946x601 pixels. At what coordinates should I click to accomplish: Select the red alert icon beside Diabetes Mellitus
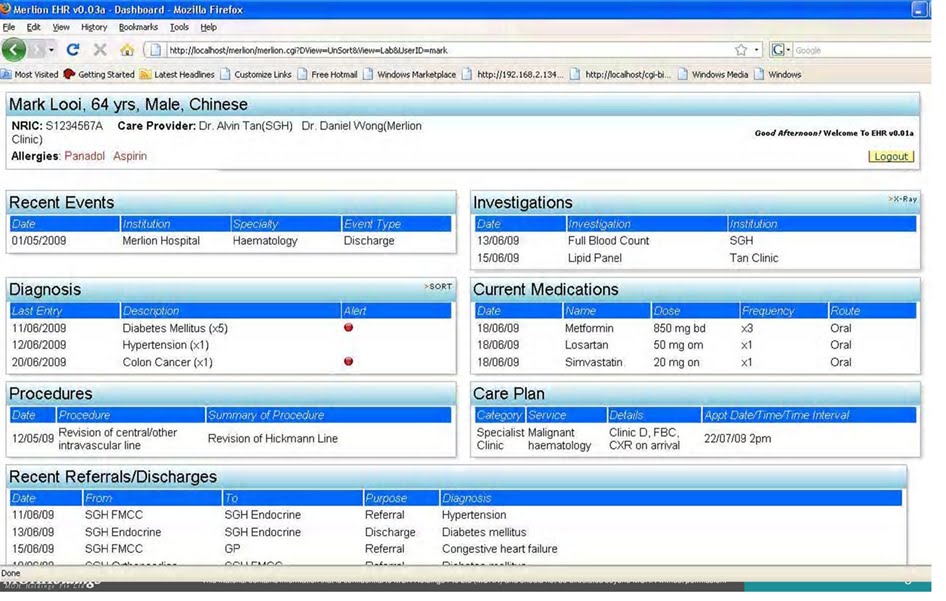(x=348, y=328)
